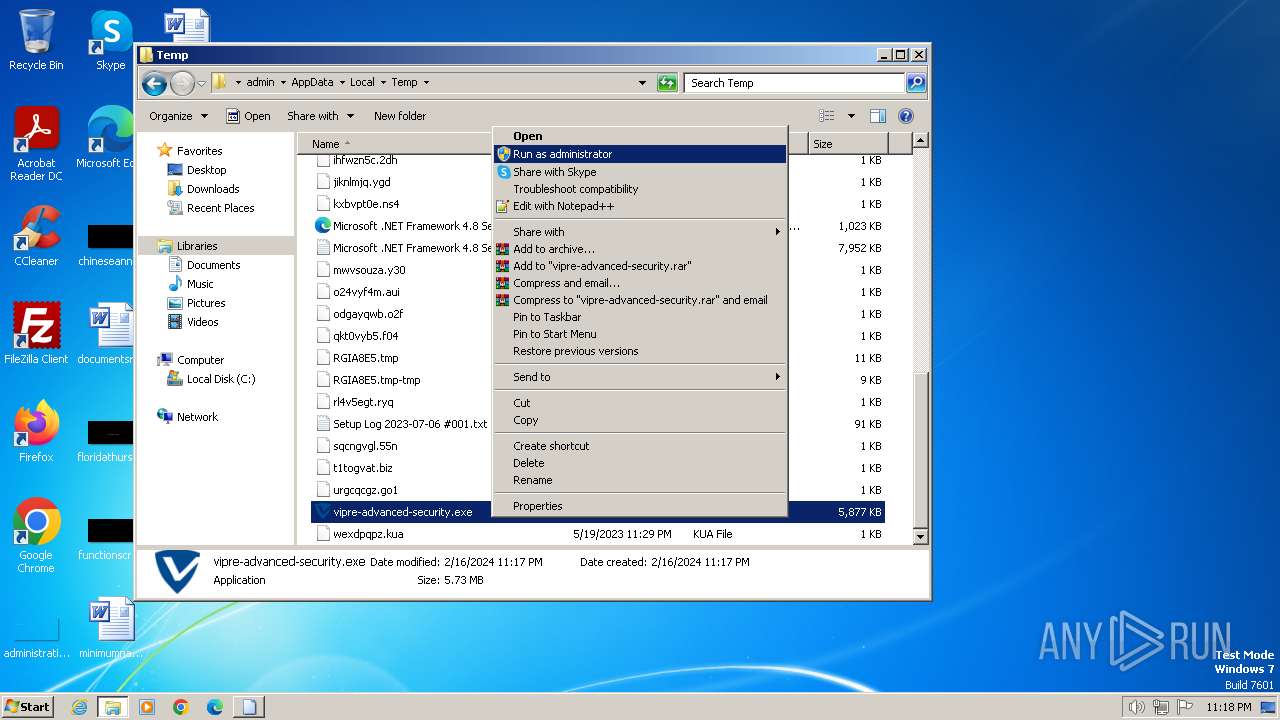
Task: Open the Explorer help button
Action: coord(906,116)
